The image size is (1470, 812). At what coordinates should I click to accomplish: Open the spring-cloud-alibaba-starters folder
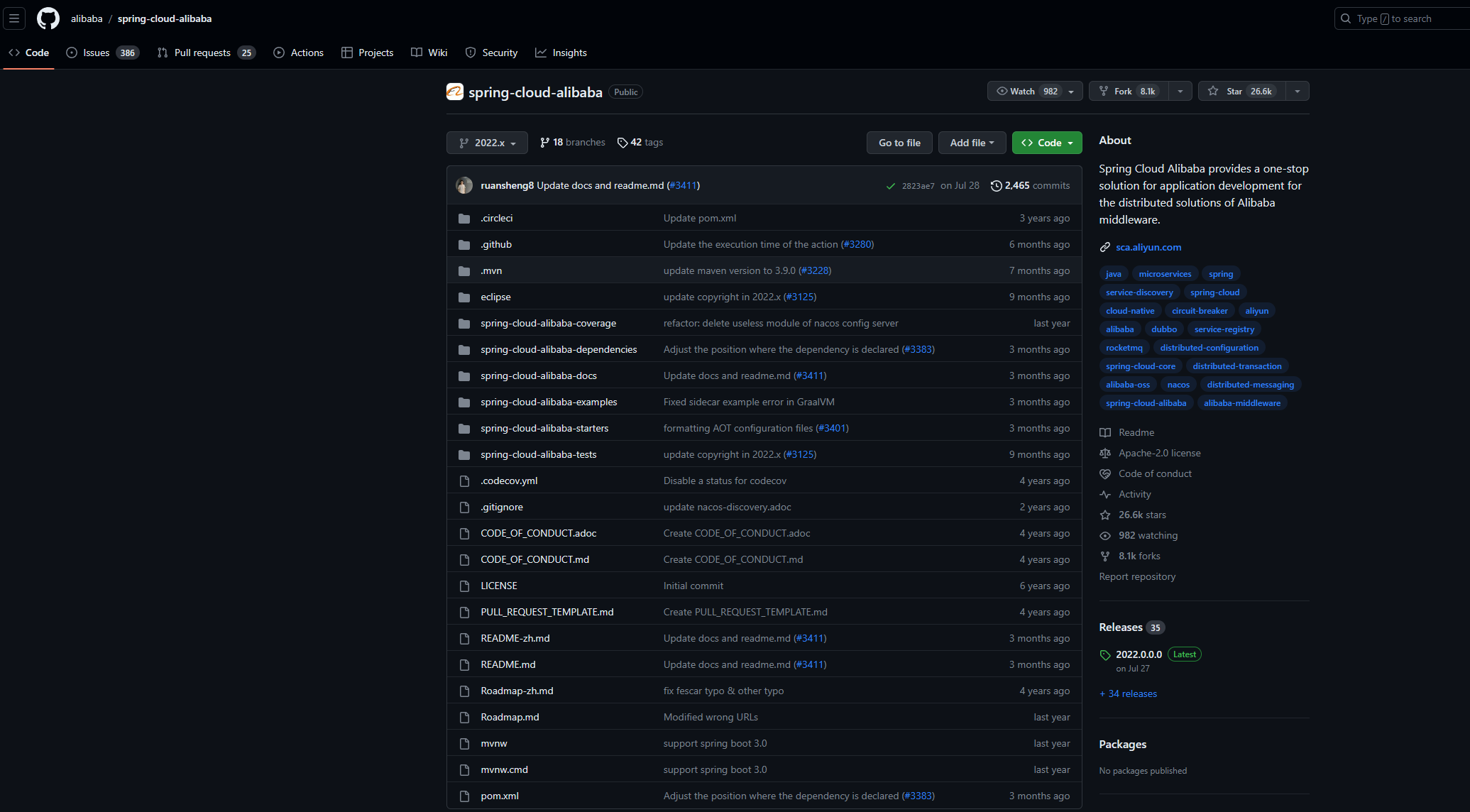544,428
